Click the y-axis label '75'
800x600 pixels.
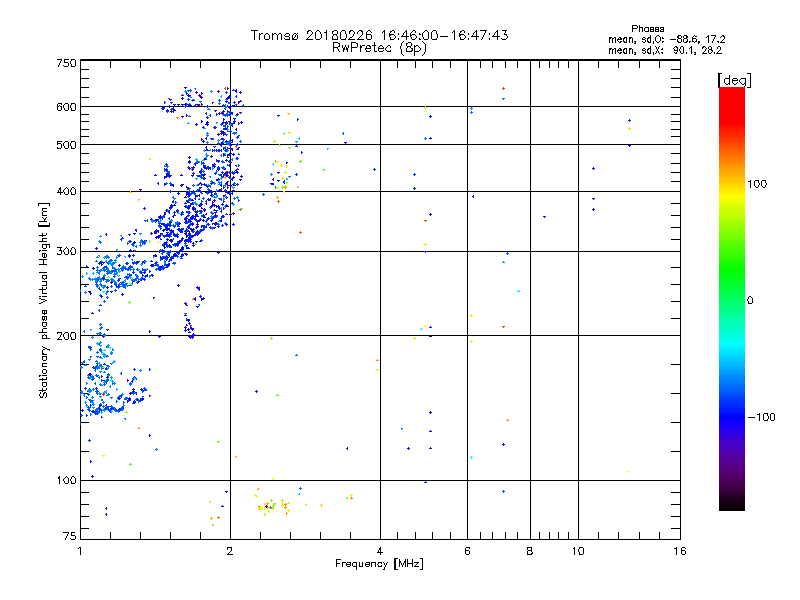(x=70, y=536)
